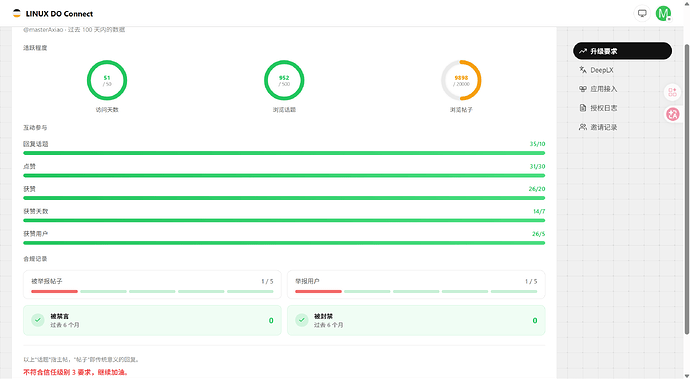
Task: Click the 活跃程度 section heading
Action: [35, 48]
